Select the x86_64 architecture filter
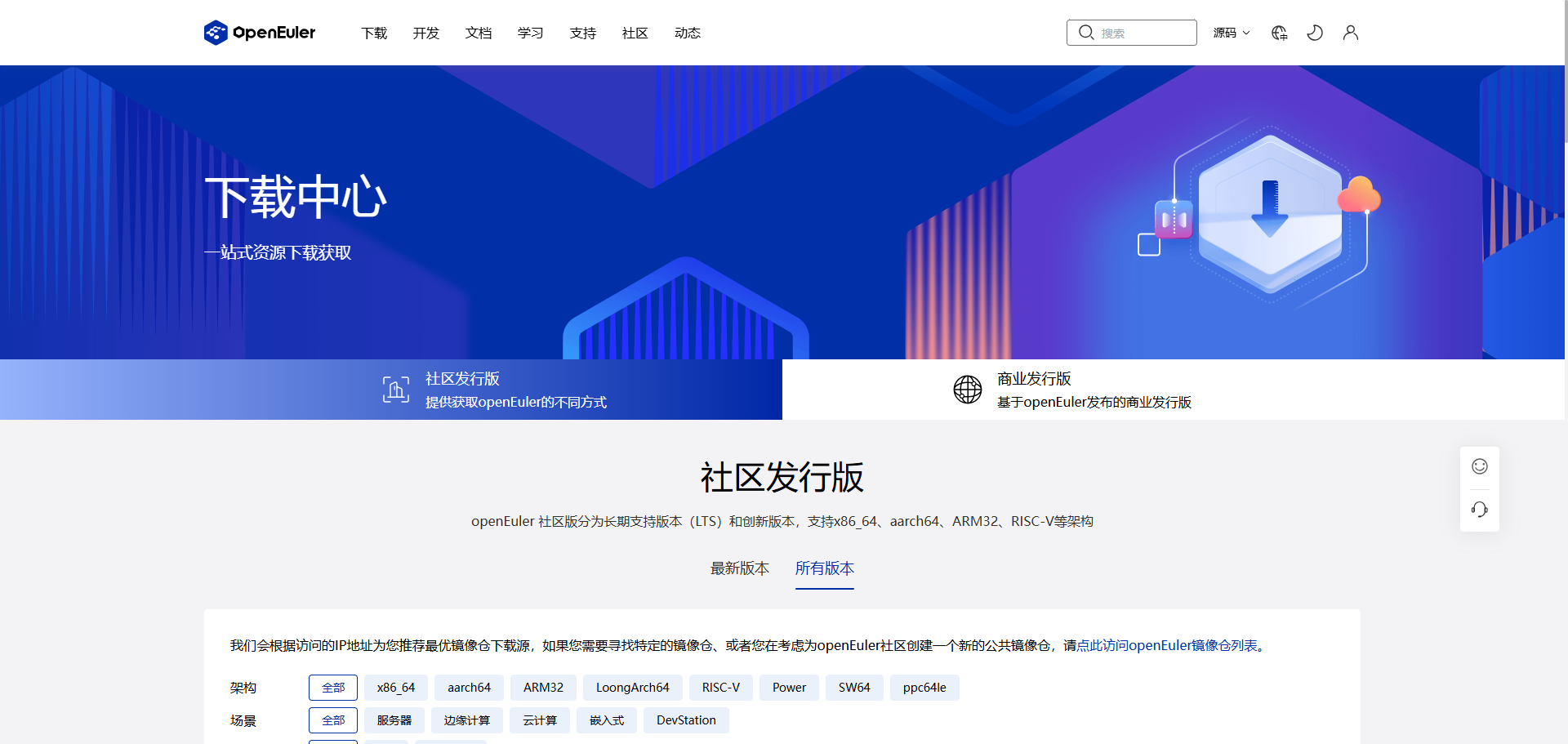This screenshot has width=1568, height=744. pyautogui.click(x=396, y=687)
